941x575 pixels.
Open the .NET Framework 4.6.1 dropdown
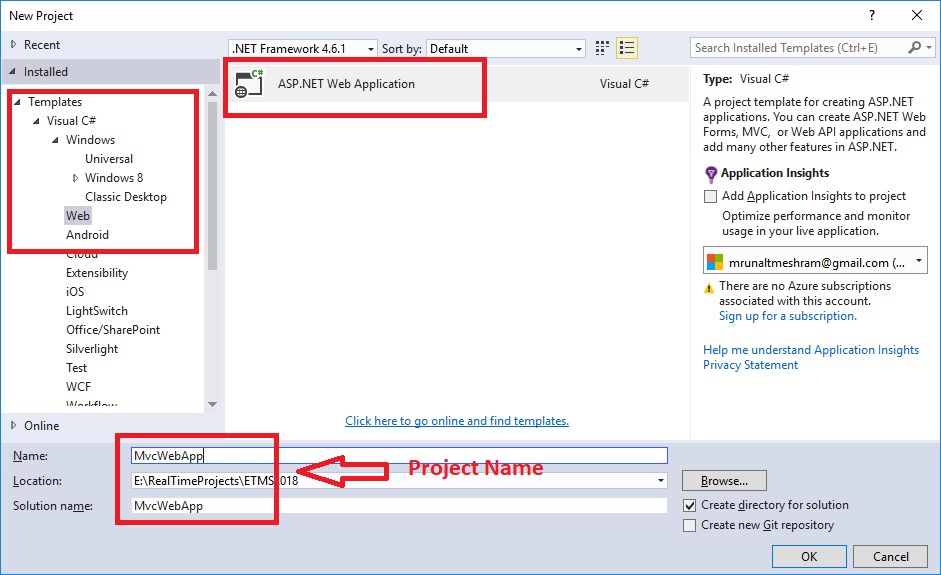point(303,49)
